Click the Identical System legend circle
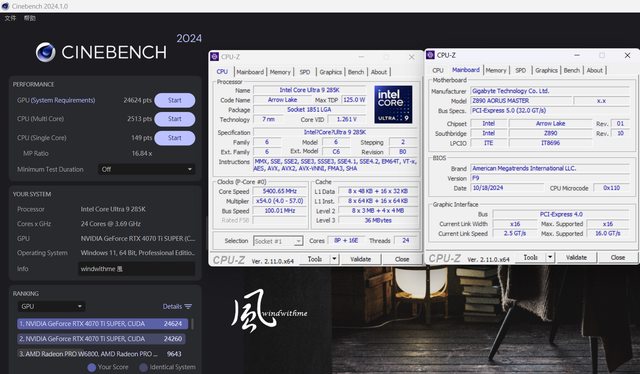 pyautogui.click(x=143, y=367)
